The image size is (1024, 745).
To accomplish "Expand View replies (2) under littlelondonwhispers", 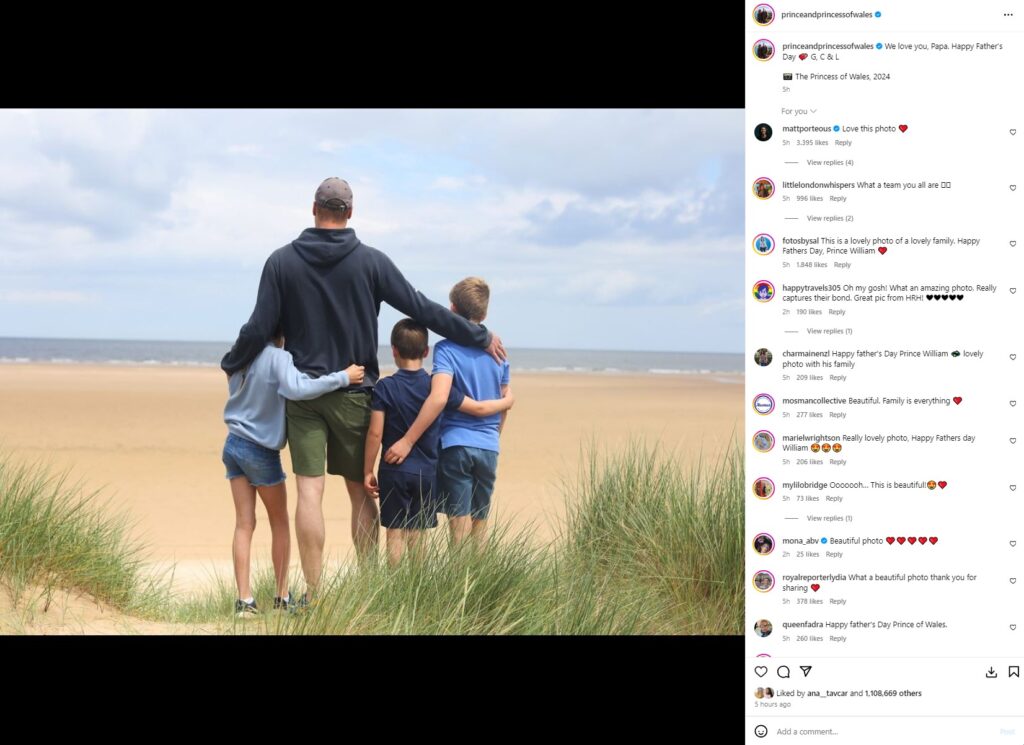I will tap(829, 218).
